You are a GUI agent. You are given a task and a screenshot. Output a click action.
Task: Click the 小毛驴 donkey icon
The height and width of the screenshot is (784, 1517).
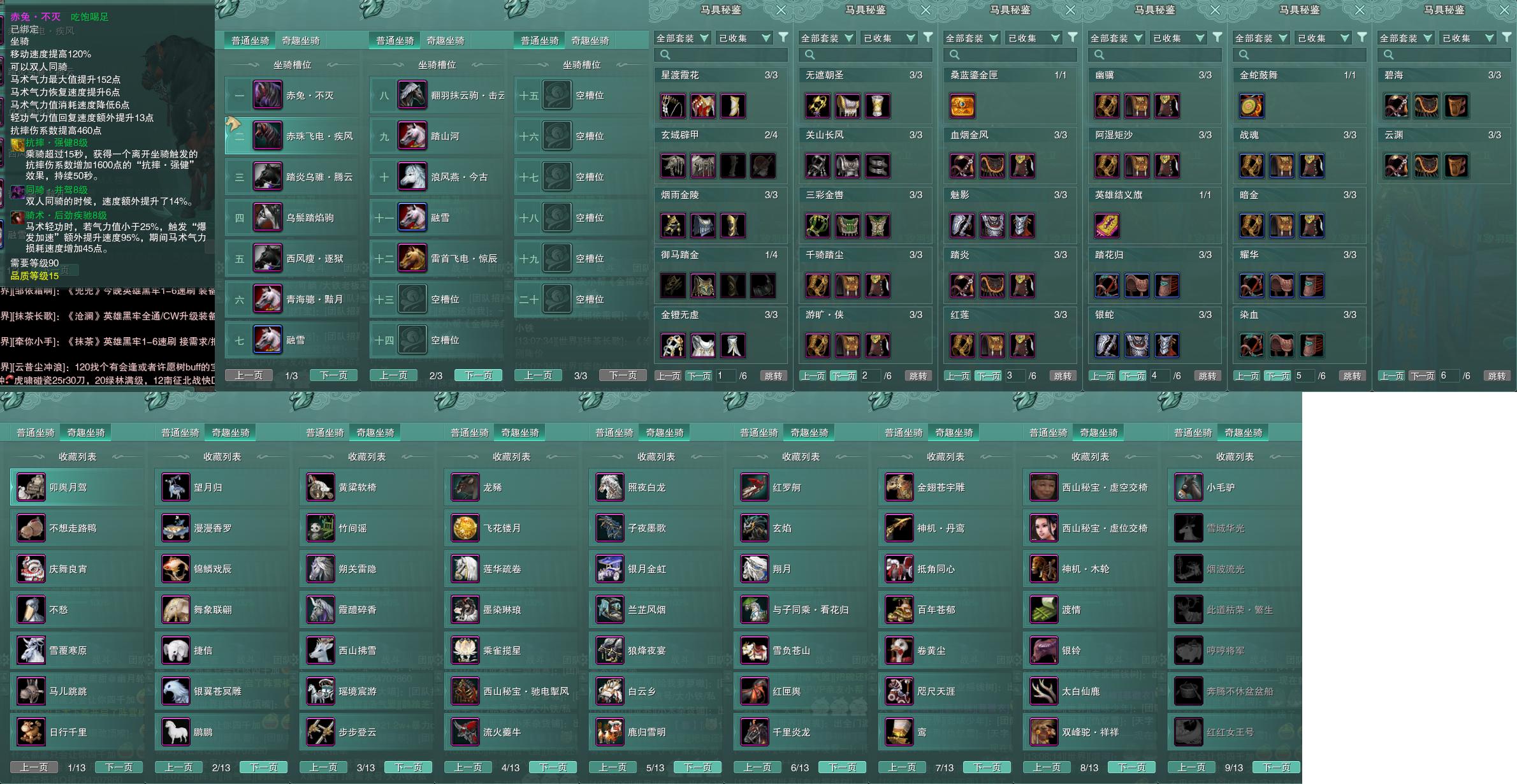(1188, 488)
